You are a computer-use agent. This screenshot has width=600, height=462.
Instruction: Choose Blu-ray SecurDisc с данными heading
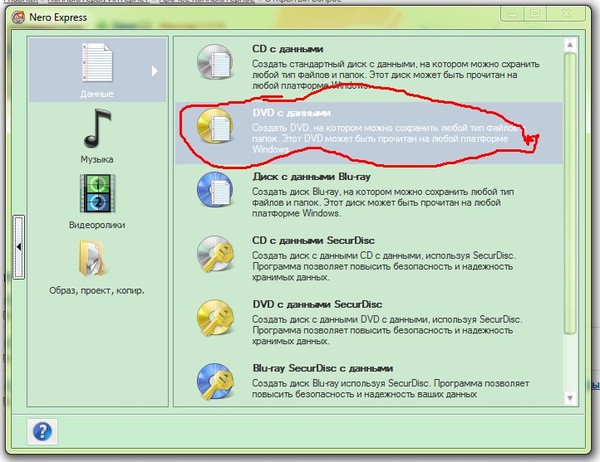tap(322, 368)
